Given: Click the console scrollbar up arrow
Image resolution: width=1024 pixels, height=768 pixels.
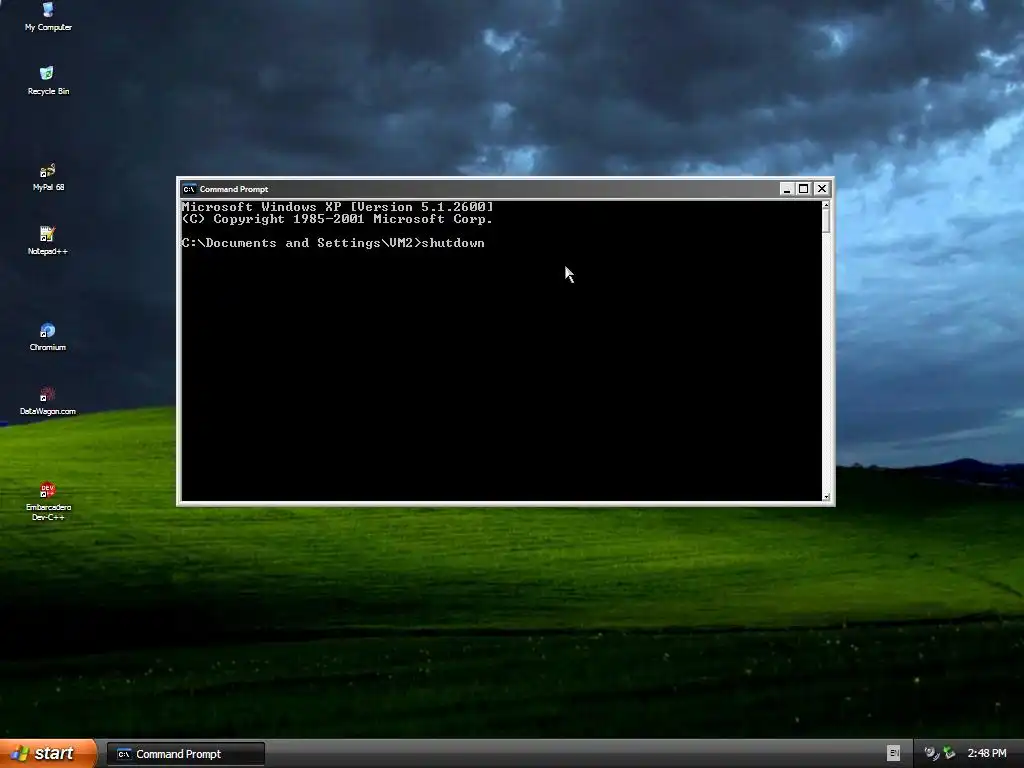Looking at the screenshot, I should point(826,205).
